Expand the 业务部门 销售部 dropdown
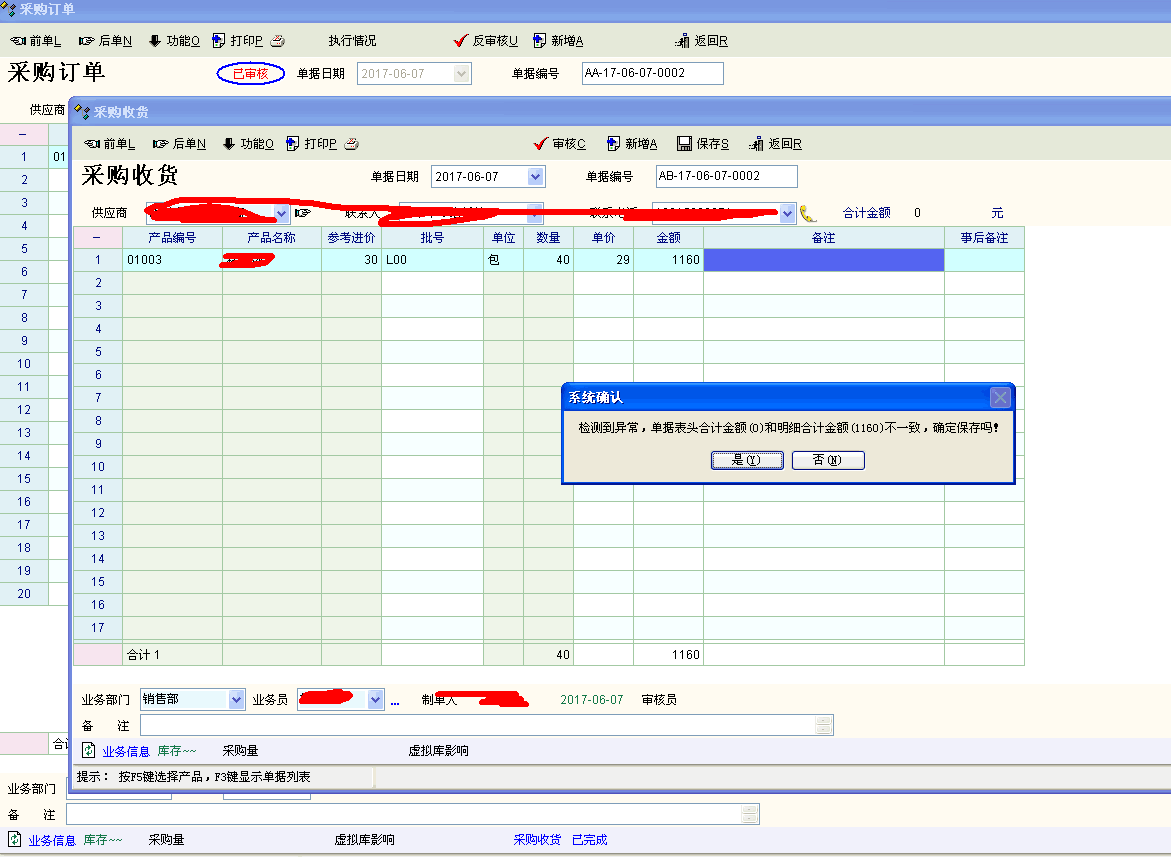 236,700
